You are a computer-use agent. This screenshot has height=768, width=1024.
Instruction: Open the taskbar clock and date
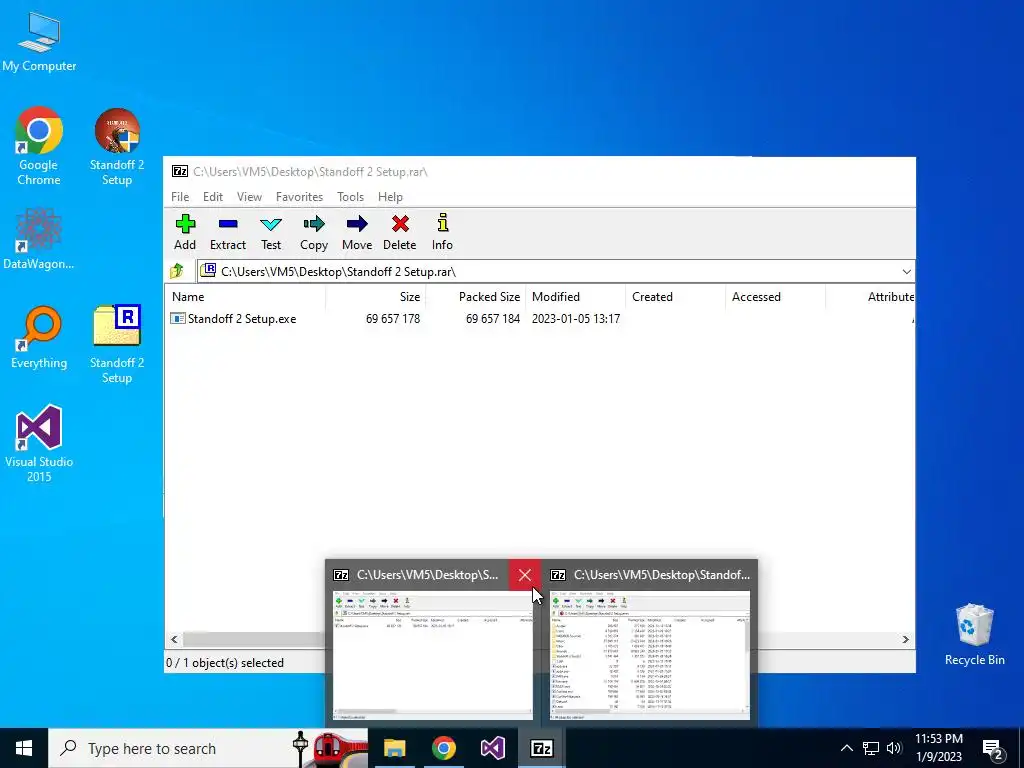938,748
